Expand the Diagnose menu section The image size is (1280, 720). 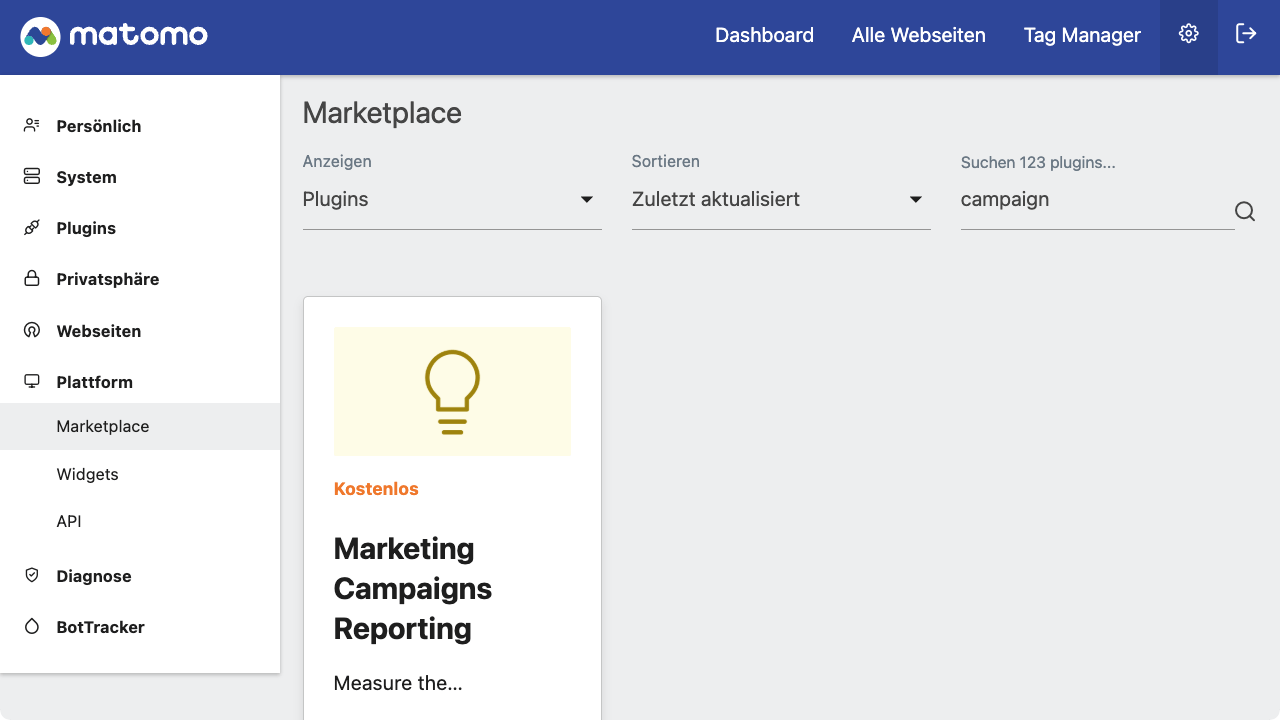(140, 576)
